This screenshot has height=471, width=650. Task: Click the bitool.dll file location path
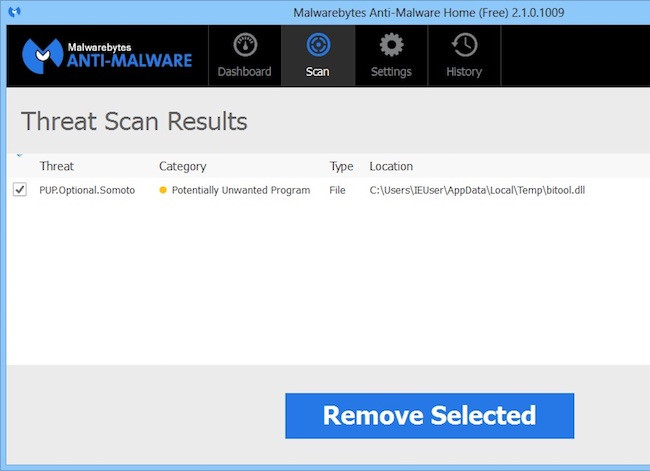[476, 190]
